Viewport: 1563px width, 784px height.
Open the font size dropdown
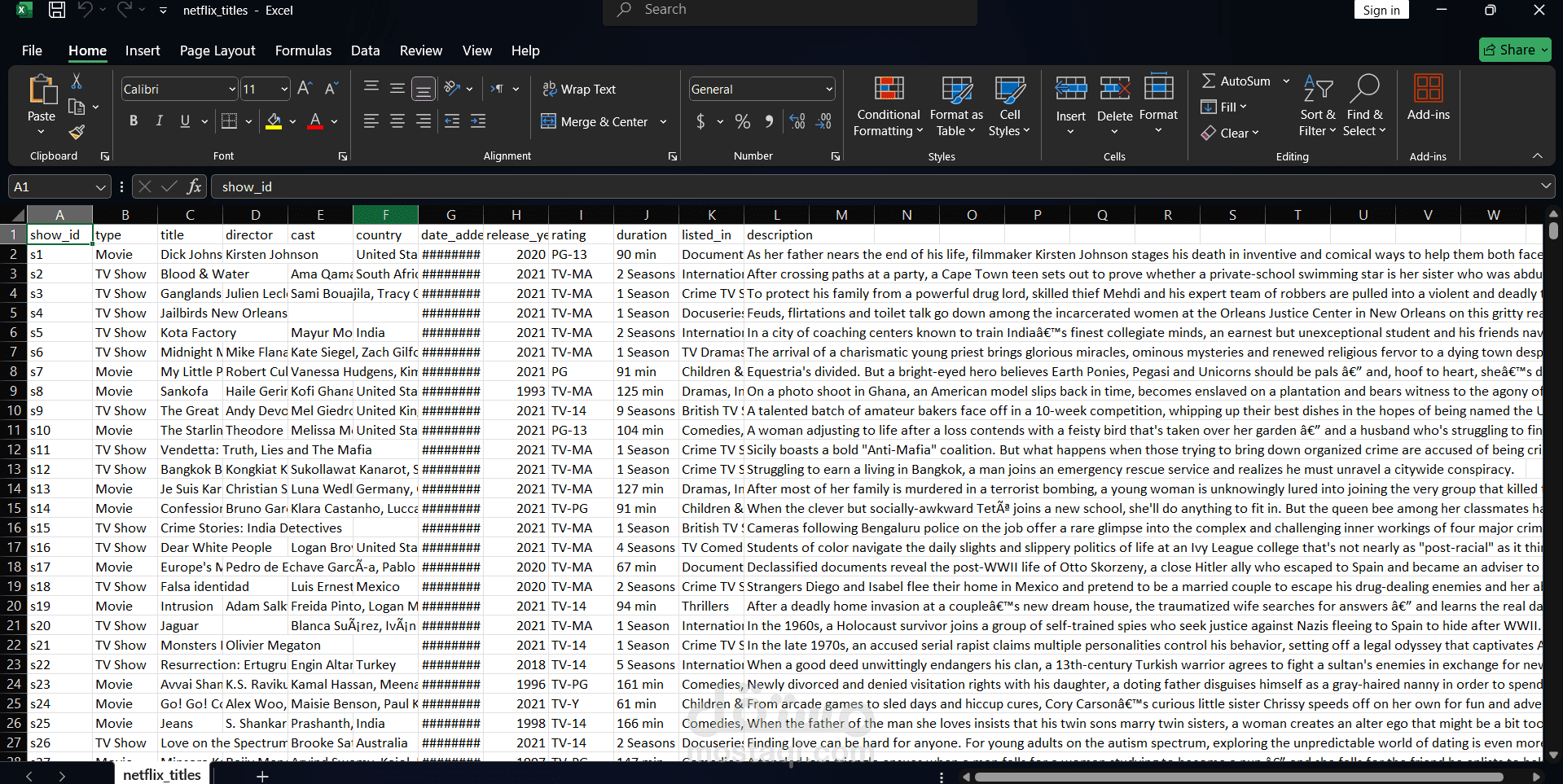pos(284,89)
